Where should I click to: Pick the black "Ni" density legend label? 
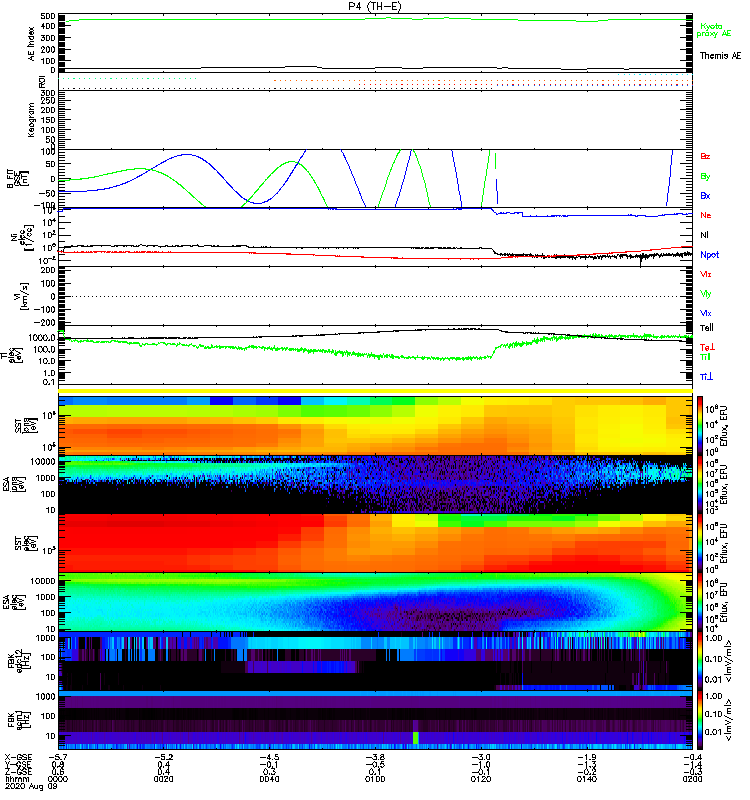pos(705,235)
